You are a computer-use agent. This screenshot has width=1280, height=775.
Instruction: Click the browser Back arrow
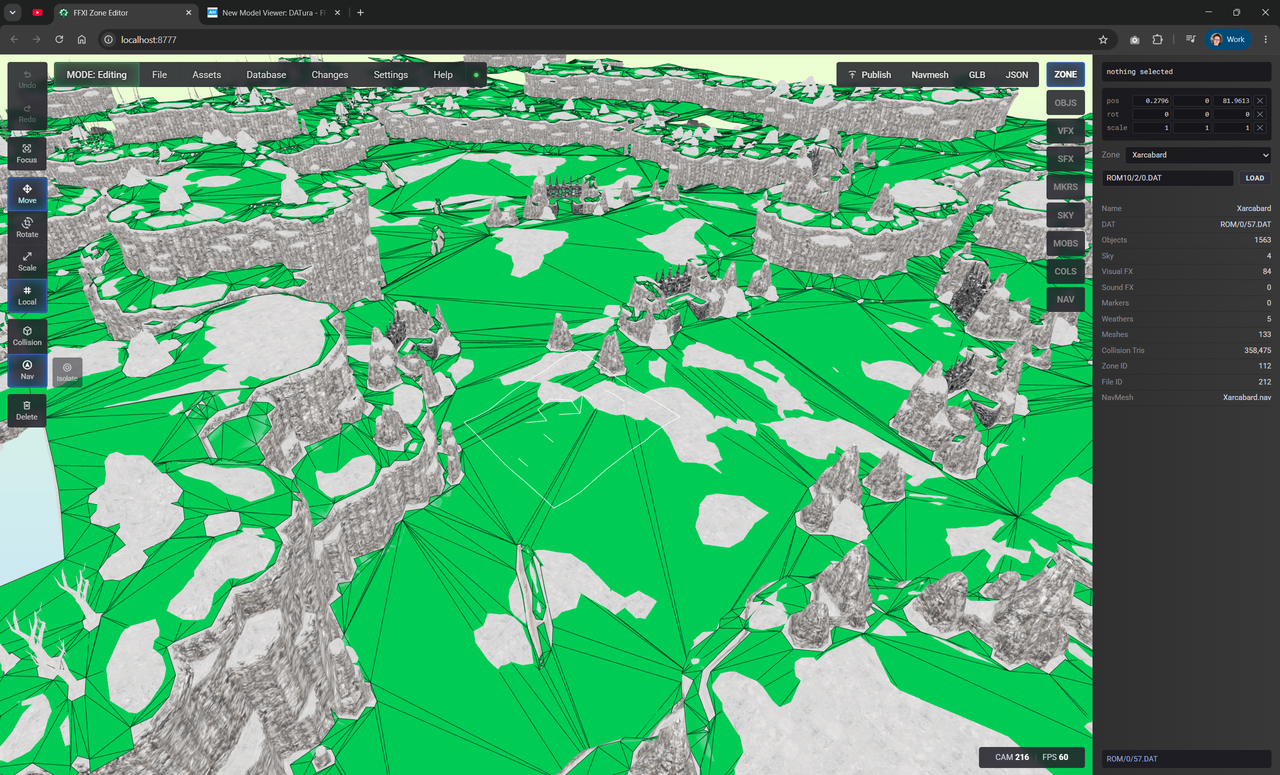(13, 39)
